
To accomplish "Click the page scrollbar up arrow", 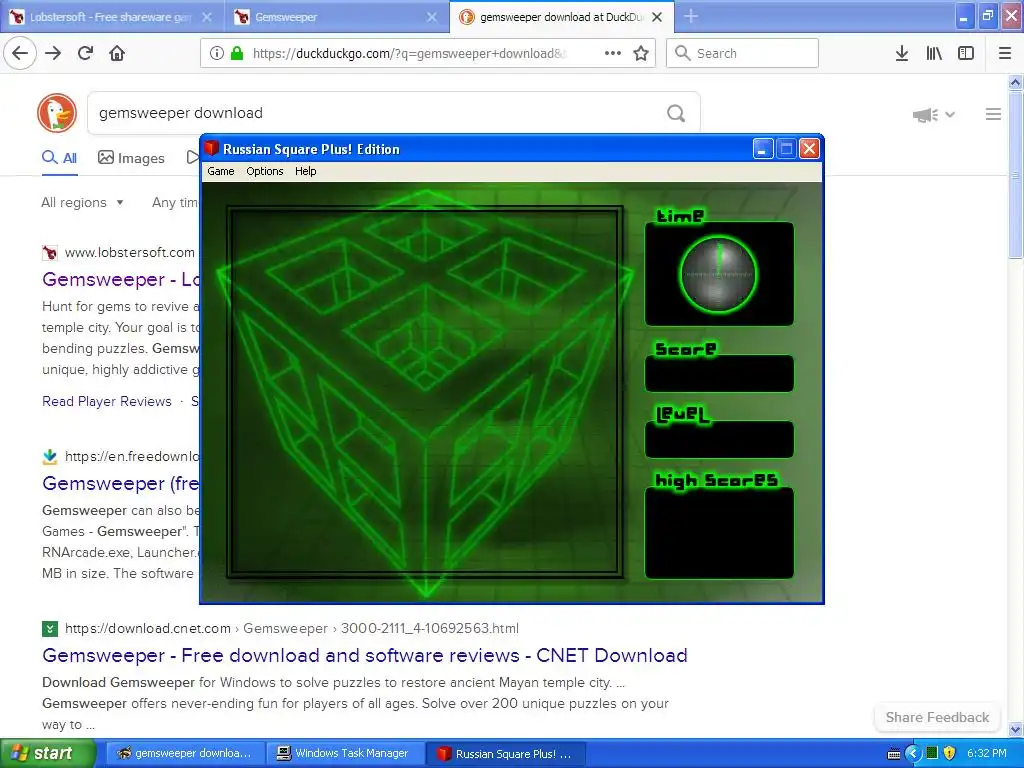I will pos(1015,82).
